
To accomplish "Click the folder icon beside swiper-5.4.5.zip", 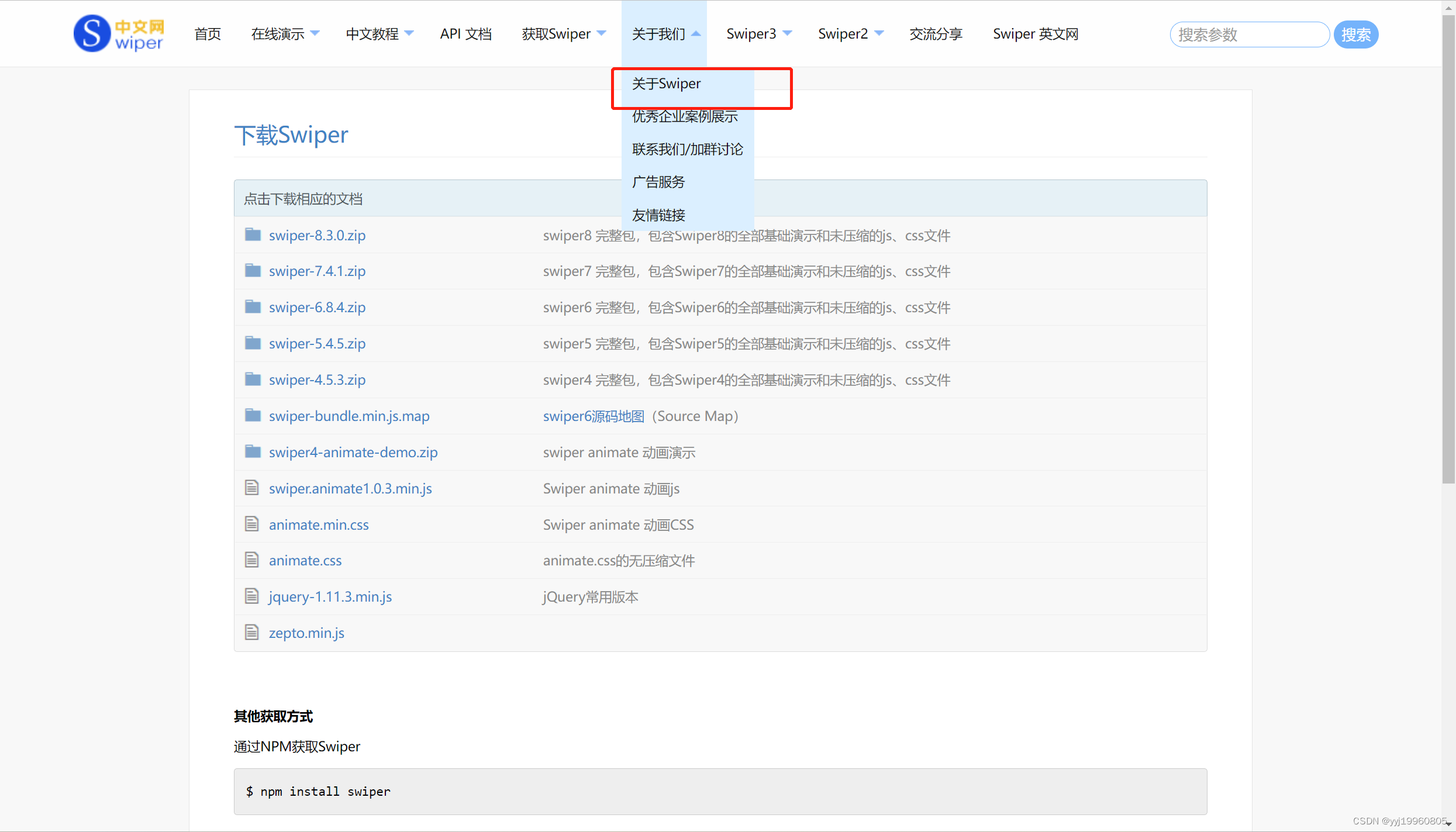I will point(253,343).
